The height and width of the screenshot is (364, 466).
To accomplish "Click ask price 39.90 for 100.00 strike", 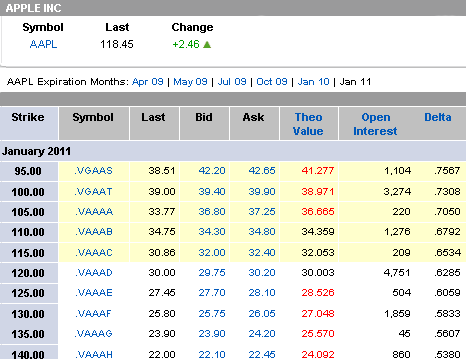I will pyautogui.click(x=262, y=192).
